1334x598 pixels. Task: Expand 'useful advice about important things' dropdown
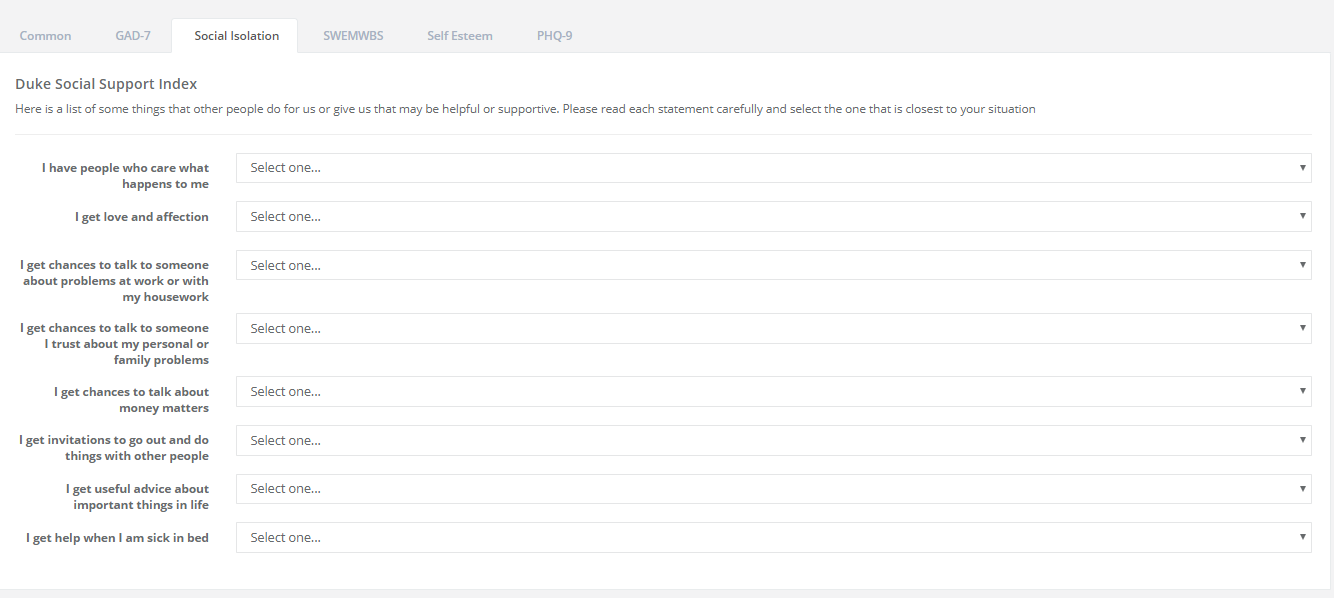click(x=774, y=489)
